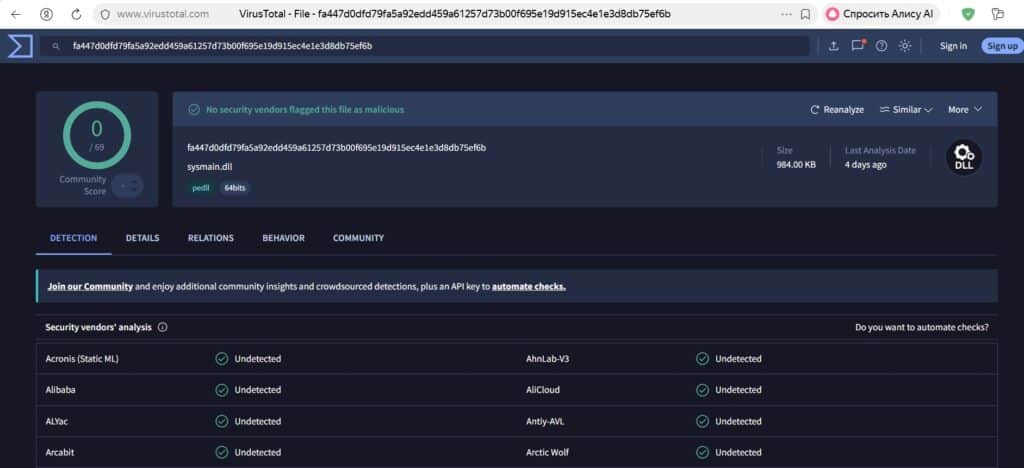The width and height of the screenshot is (1024, 468).
Task: Click the Community Score vote toggle
Action: [x=127, y=186]
